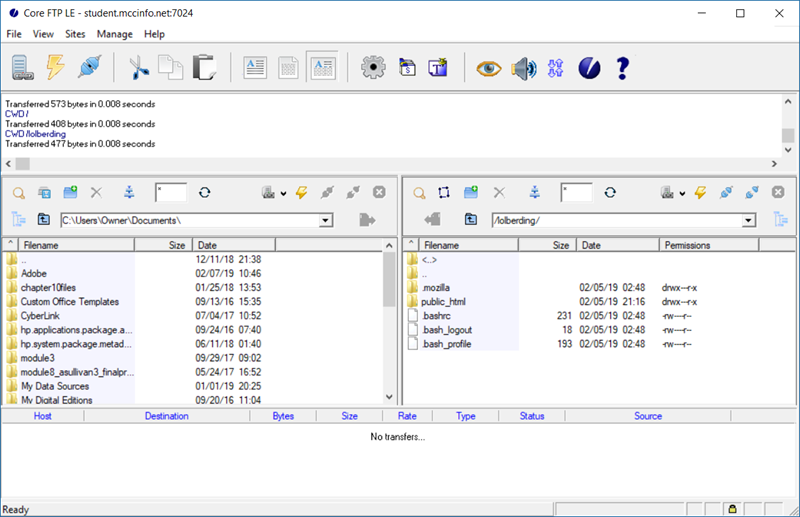The height and width of the screenshot is (517, 800).
Task: Expand the local path C:\Users\Owner\Documents dropdown
Action: [326, 220]
